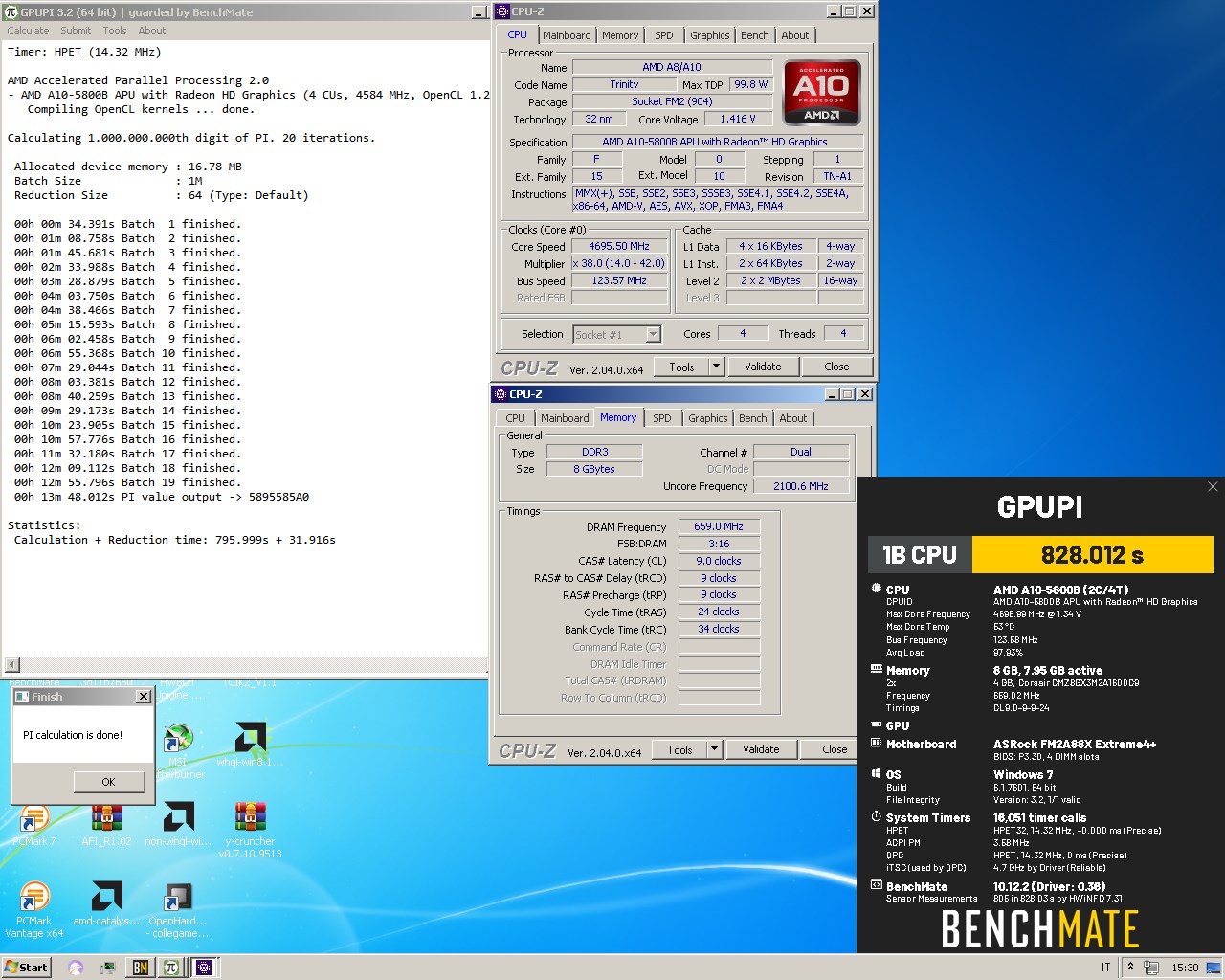
Task: Switch to SPD tab in bottom CPU-Z
Action: pyautogui.click(x=662, y=418)
